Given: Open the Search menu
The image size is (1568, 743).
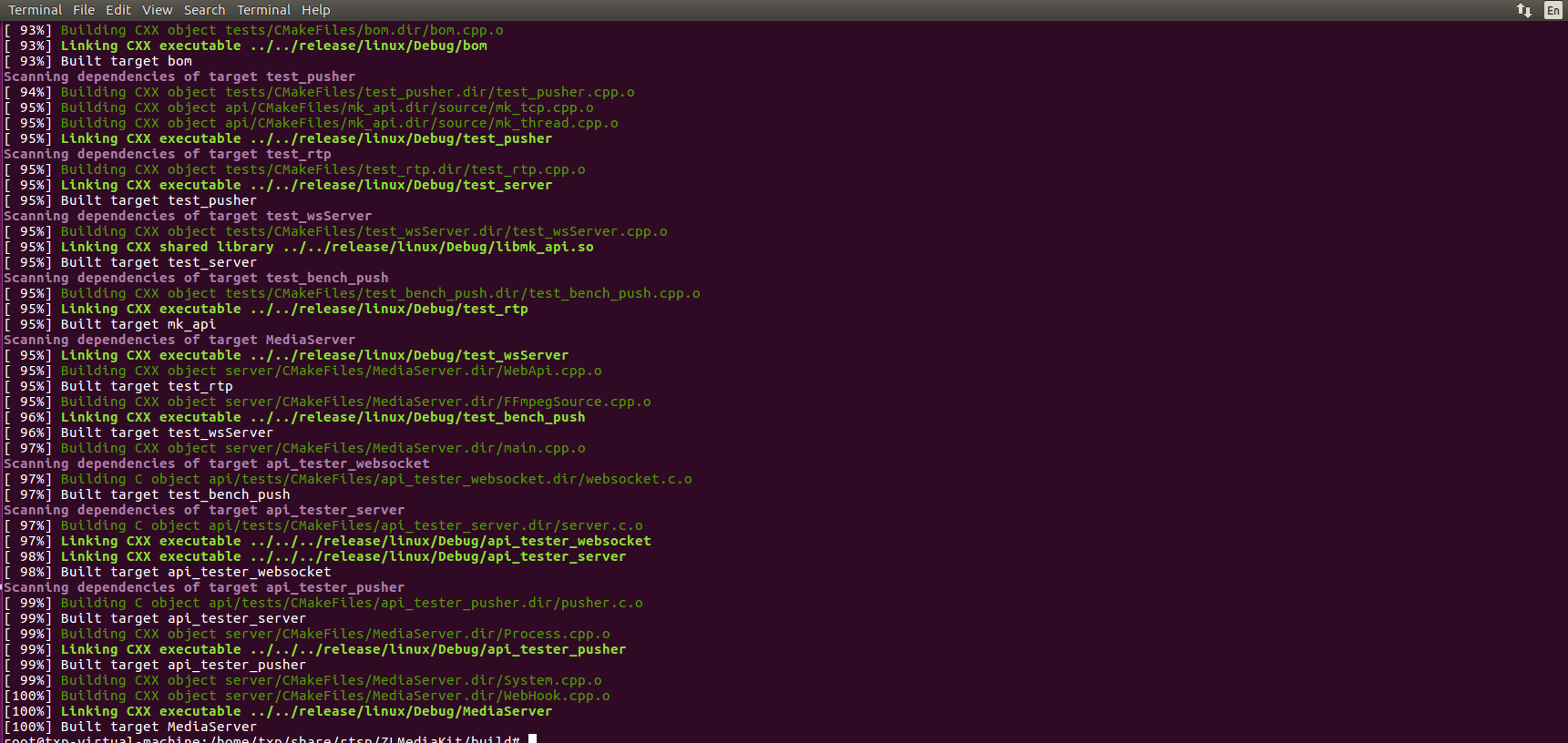Looking at the screenshot, I should point(204,10).
